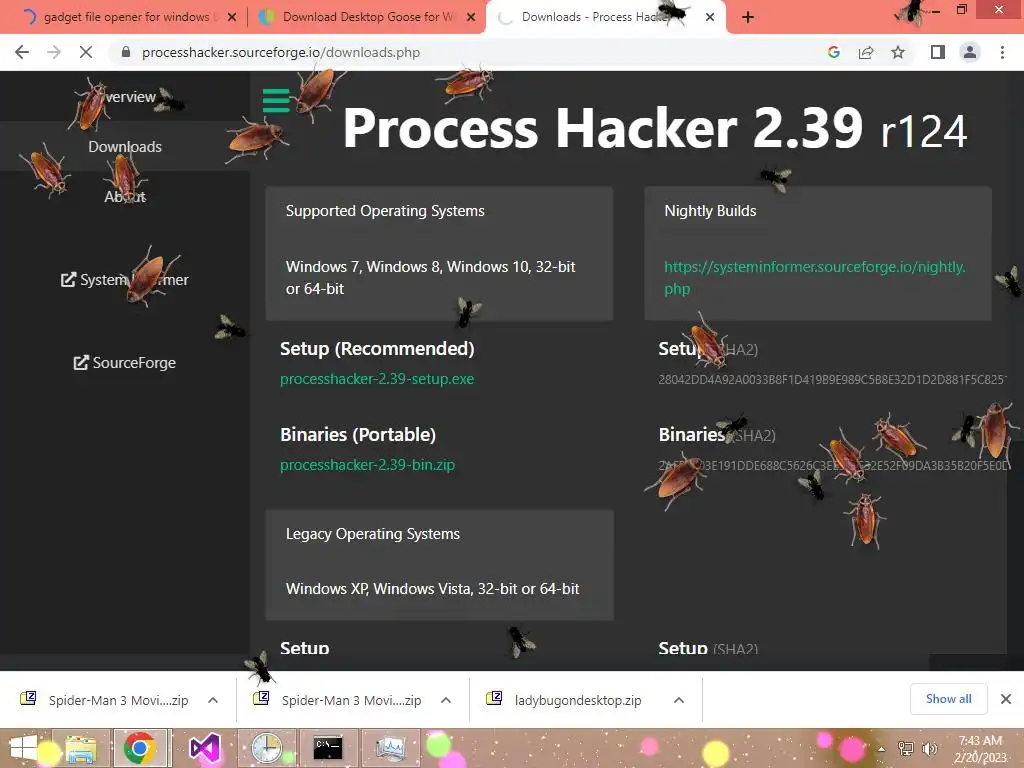Expand options for ladybugondesktop.zip download
The width and height of the screenshot is (1024, 768).
pos(679,700)
